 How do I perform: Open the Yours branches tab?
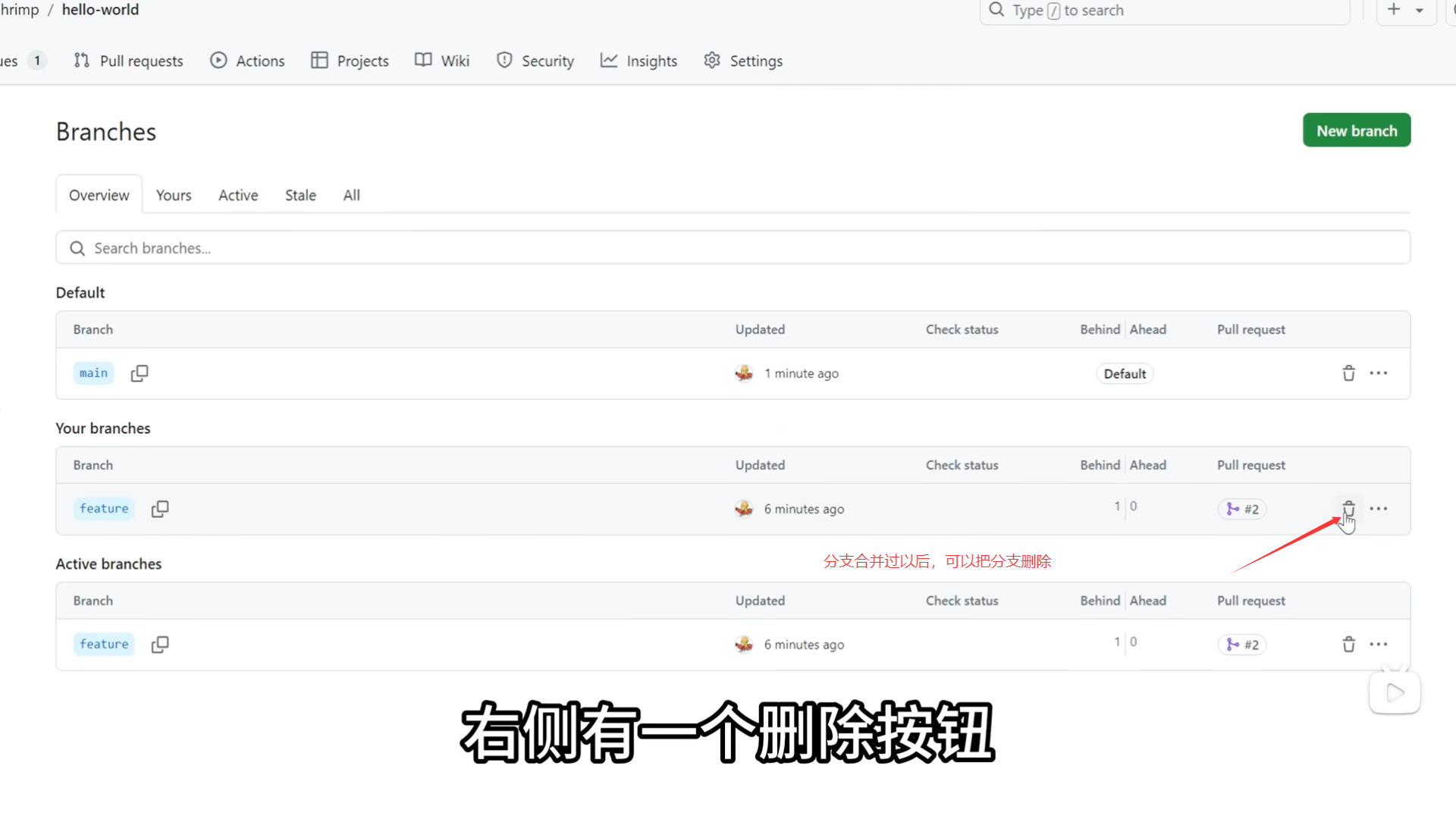[174, 195]
